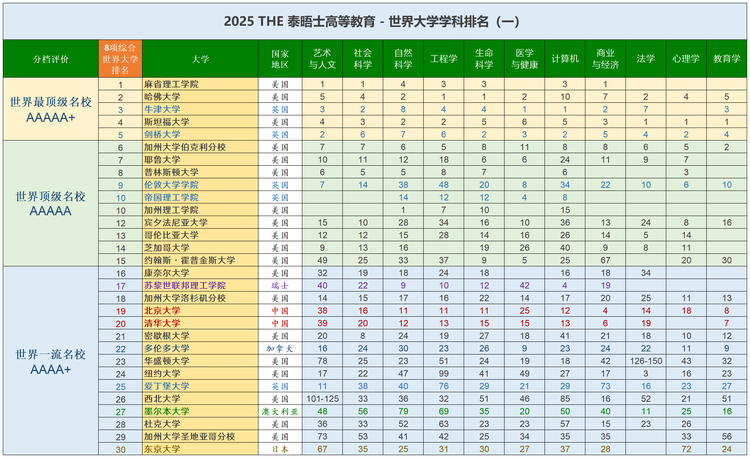Select the 世界顶级名校 AAAAA tier cell
Screen dimensions: 750x458
[x=51, y=203]
